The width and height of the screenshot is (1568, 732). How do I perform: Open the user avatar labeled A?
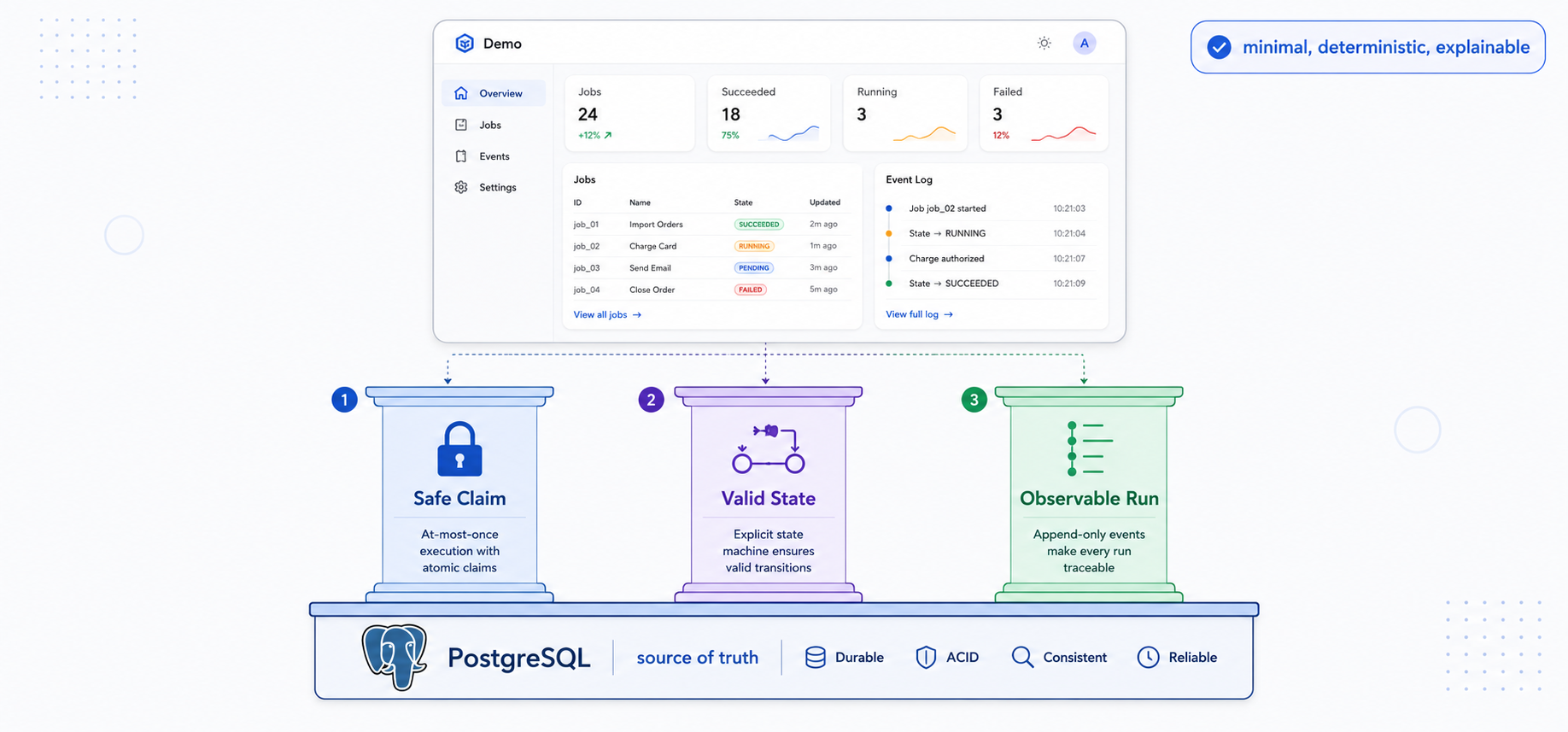click(1085, 43)
